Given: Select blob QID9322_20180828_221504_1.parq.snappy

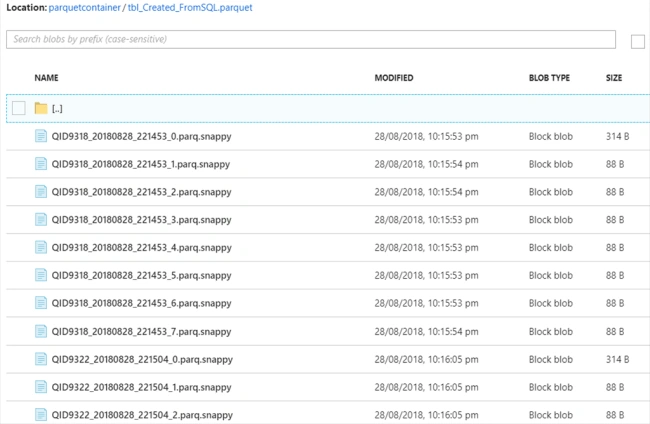Looking at the screenshot, I should 141,388.
